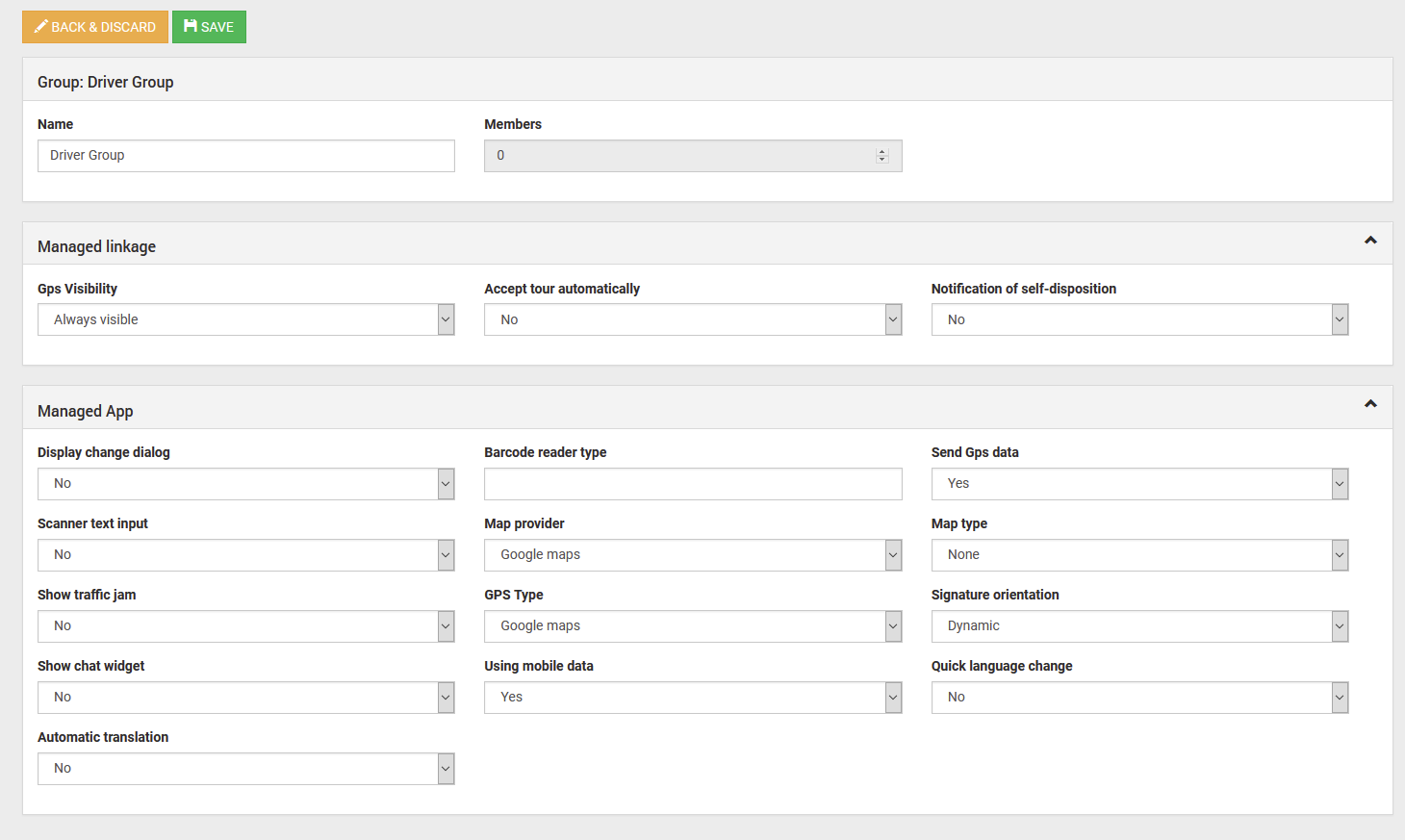Image resolution: width=1405 pixels, height=840 pixels.
Task: Open the Gps Visibility dropdown
Action: 245,319
